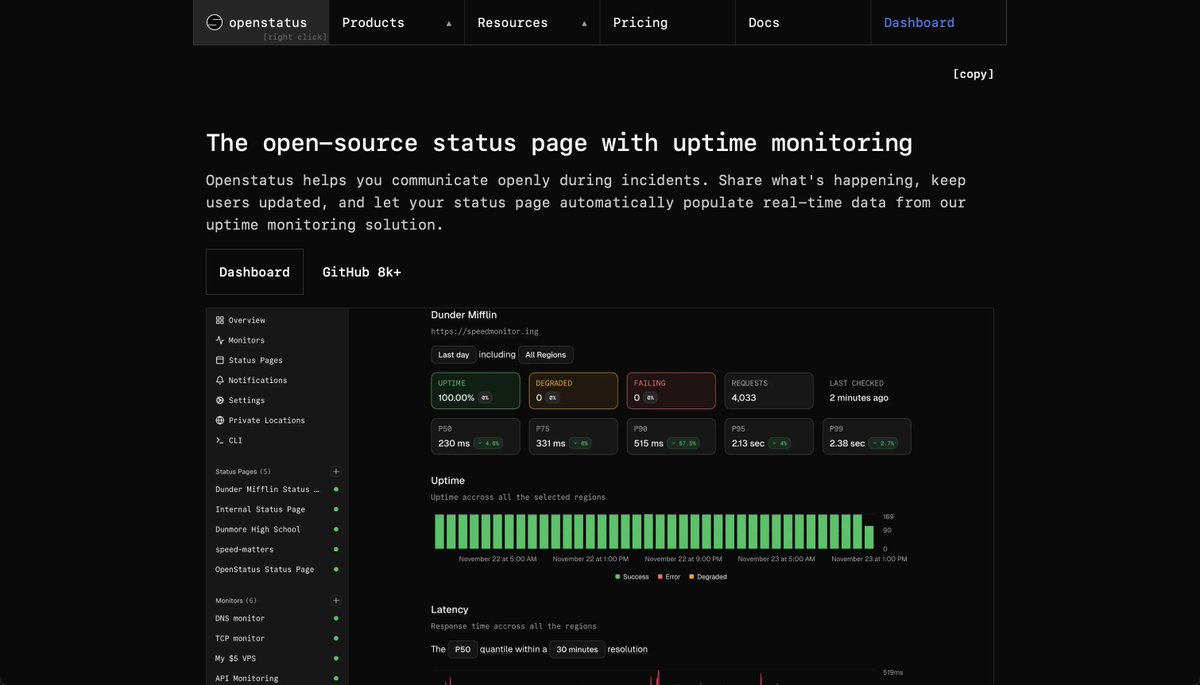Screen dimensions: 1200x685
Task: Open the P50 quantile selector under Latency
Action: pyautogui.click(x=463, y=649)
